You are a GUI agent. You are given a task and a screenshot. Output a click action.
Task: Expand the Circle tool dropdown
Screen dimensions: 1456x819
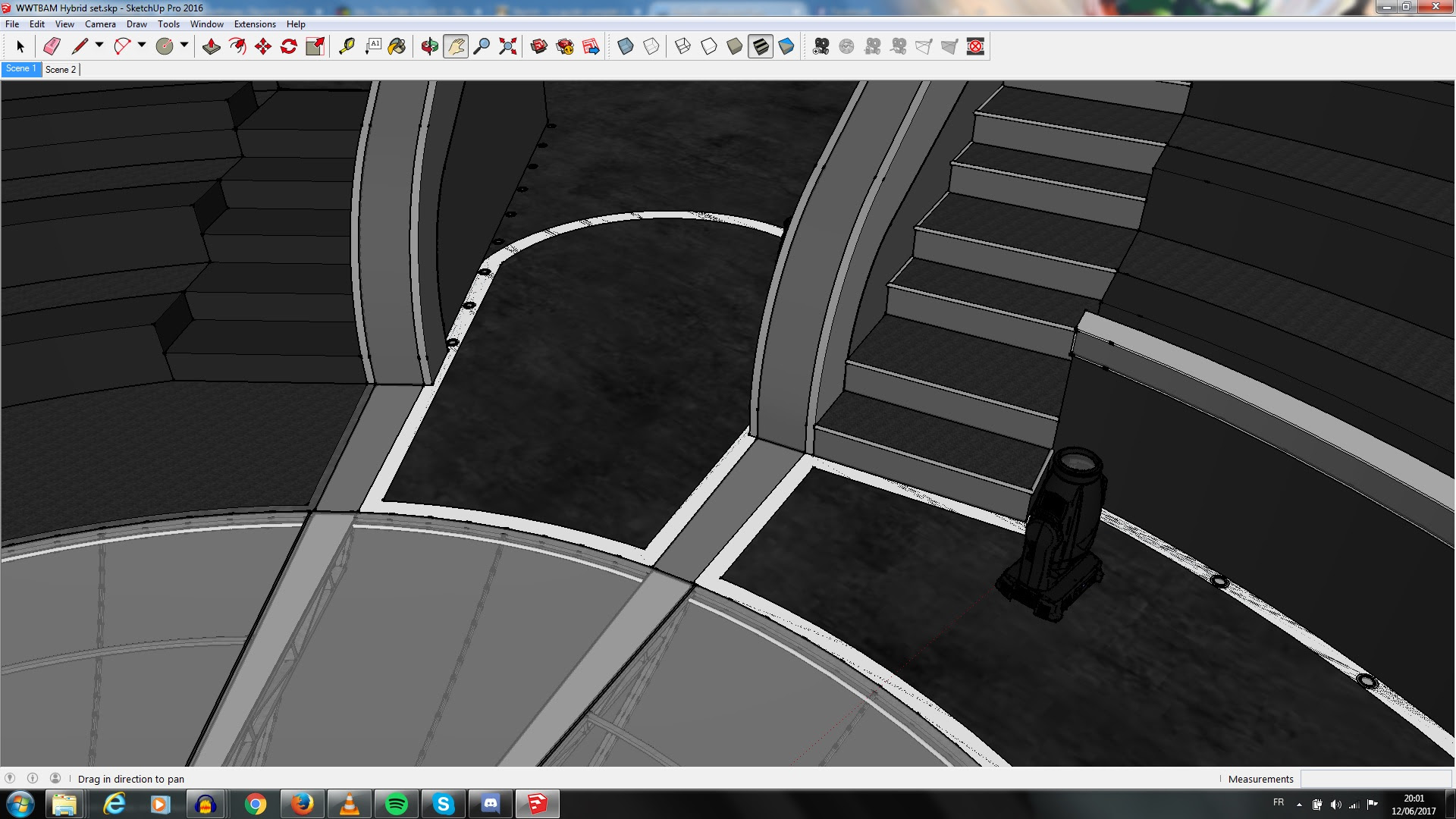coord(183,46)
